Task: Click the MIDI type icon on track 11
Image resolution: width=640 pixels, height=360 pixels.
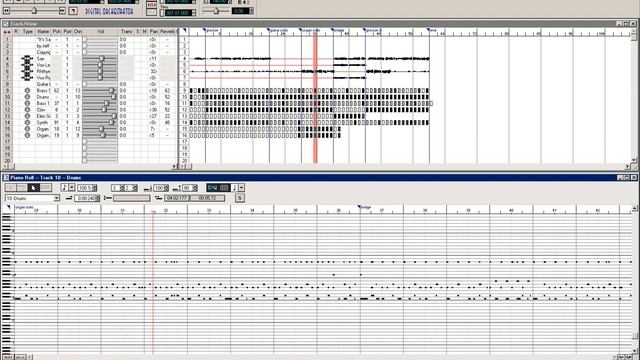Action: click(27, 103)
